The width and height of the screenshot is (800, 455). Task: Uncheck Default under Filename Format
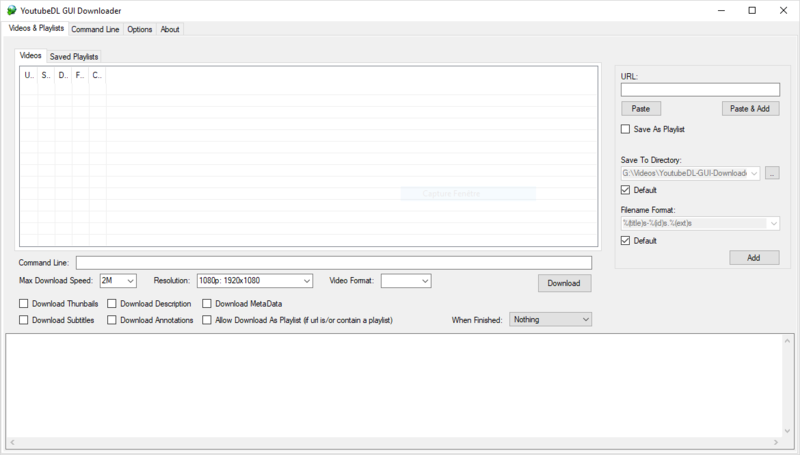pos(626,240)
